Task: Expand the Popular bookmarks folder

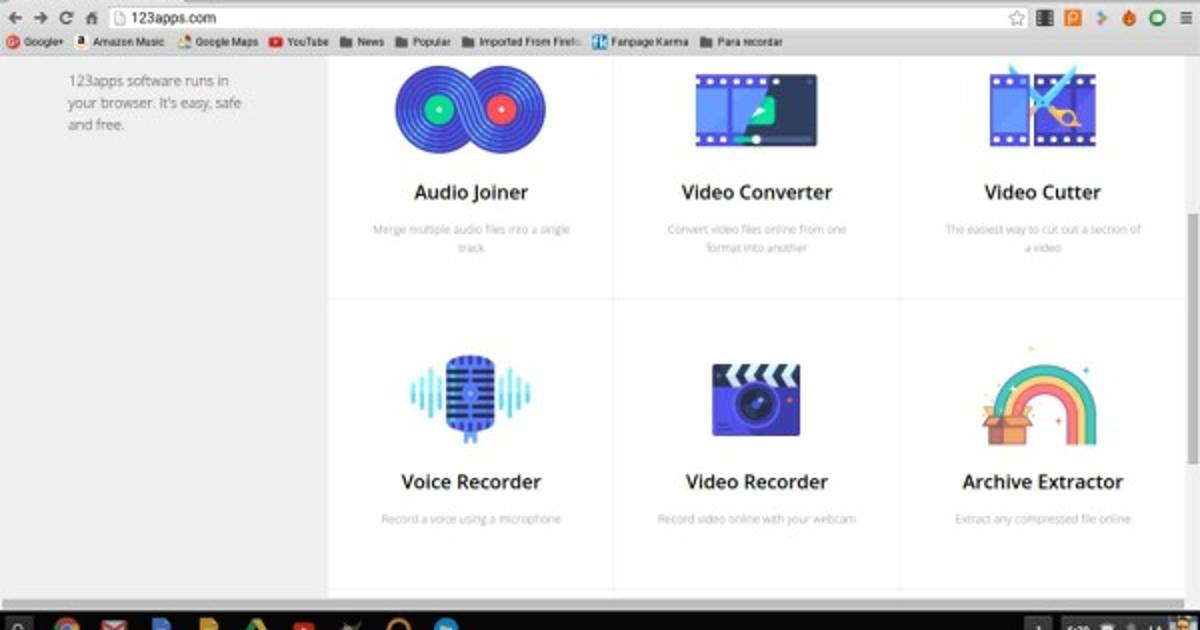Action: coord(422,42)
